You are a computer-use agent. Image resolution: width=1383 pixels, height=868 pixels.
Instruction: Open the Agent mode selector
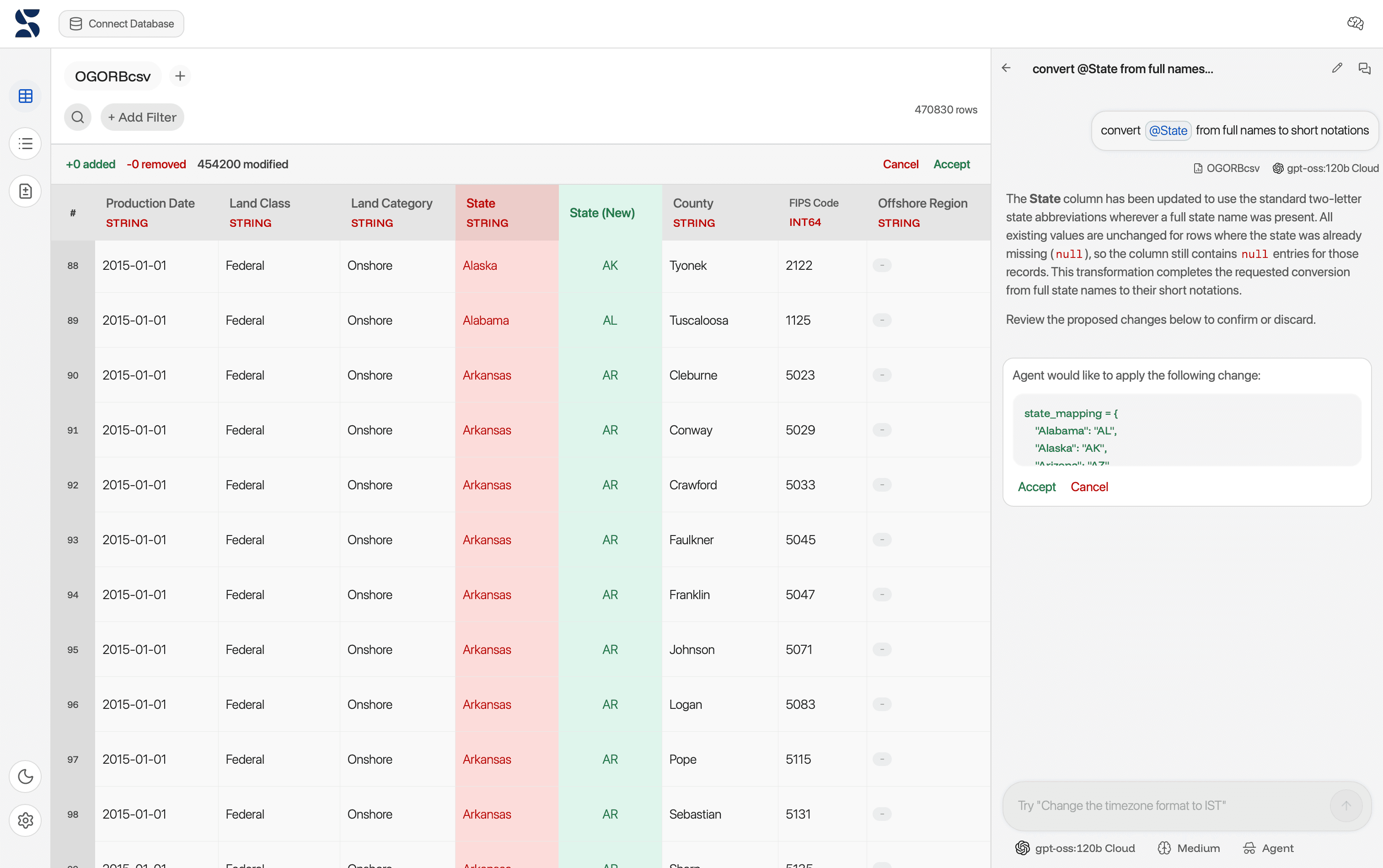tap(1268, 848)
